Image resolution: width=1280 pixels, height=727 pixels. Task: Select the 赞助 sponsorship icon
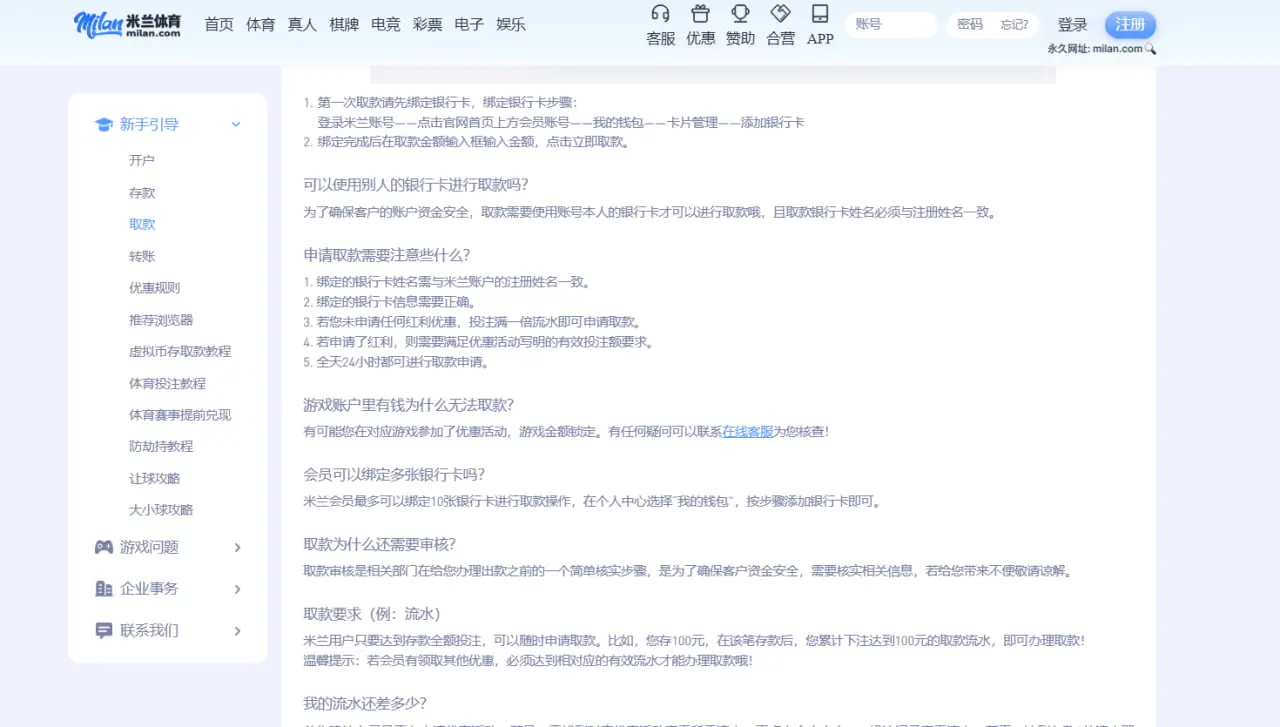[x=740, y=24]
